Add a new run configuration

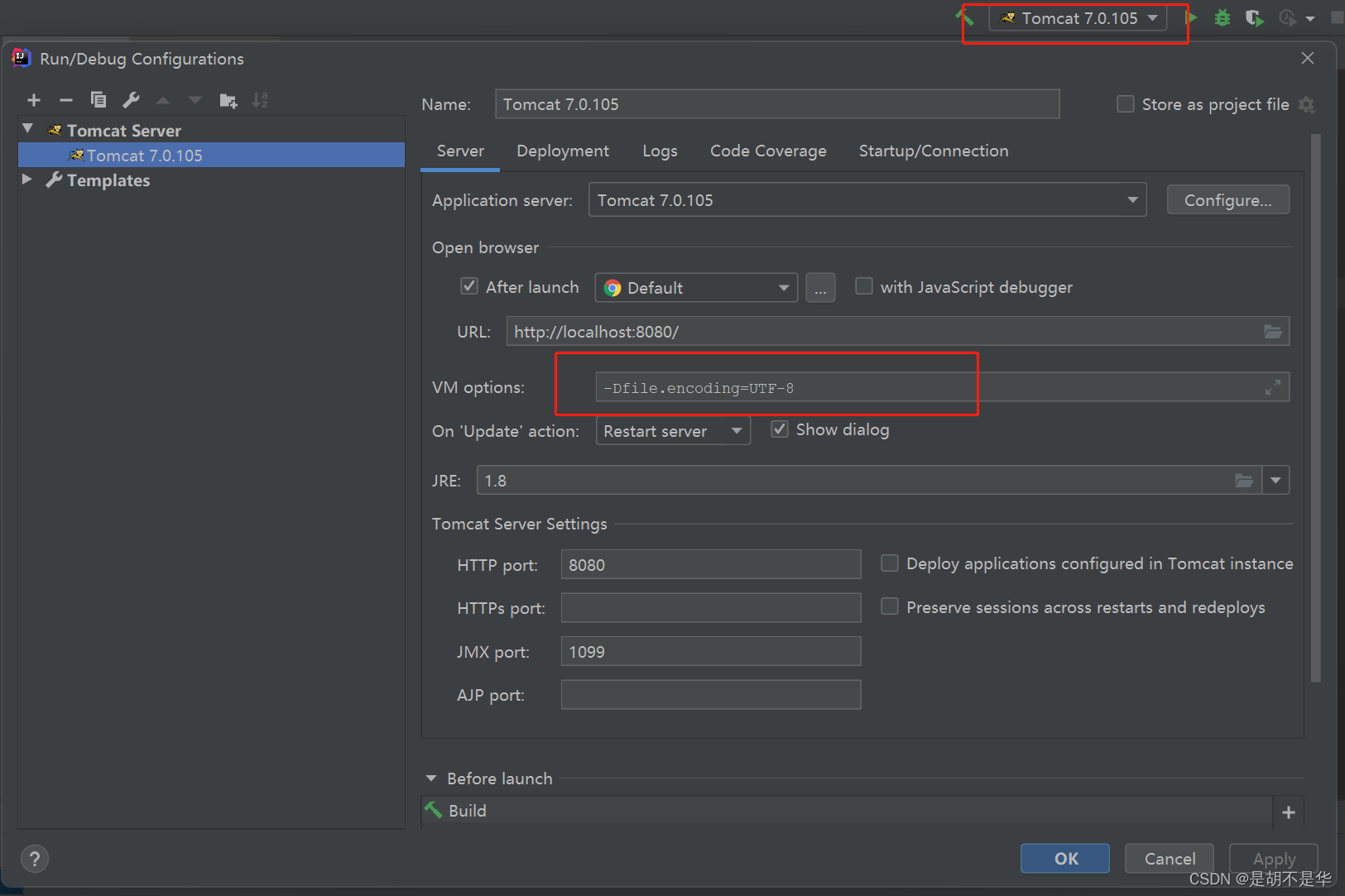[34, 100]
